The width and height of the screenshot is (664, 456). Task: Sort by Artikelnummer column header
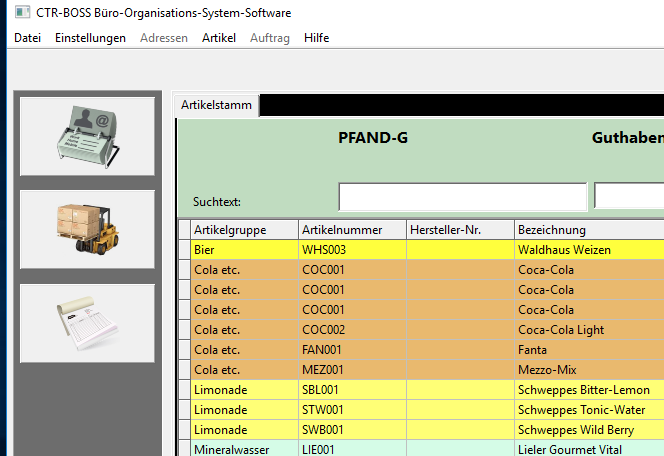tap(352, 230)
